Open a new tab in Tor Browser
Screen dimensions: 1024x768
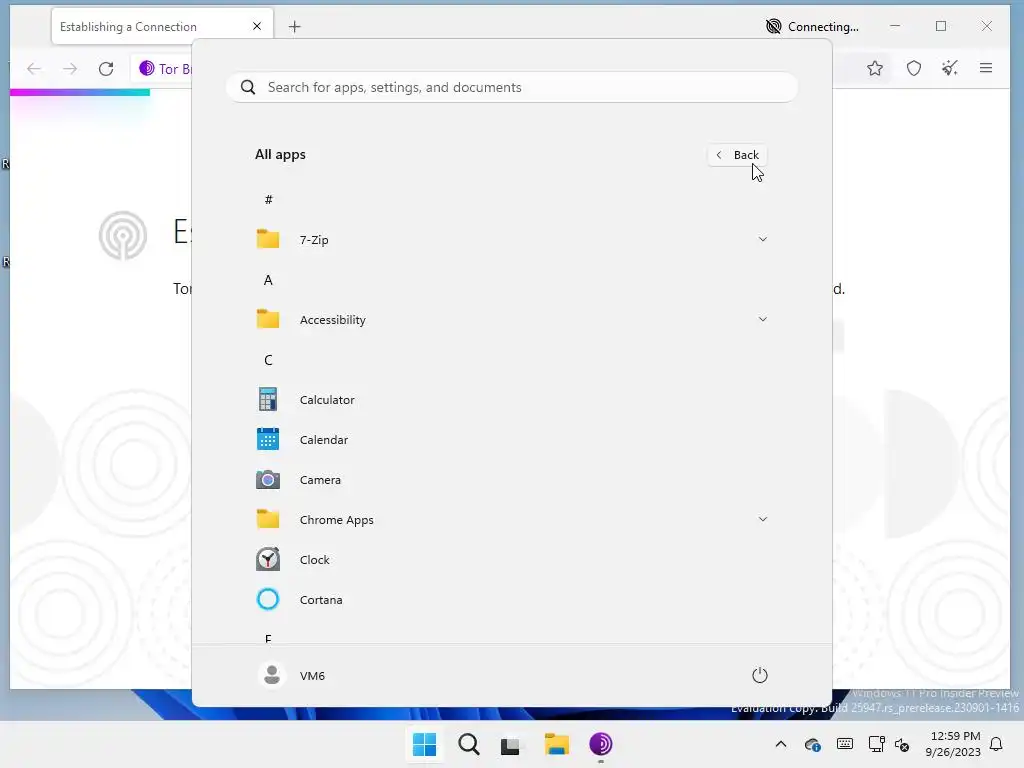click(295, 27)
